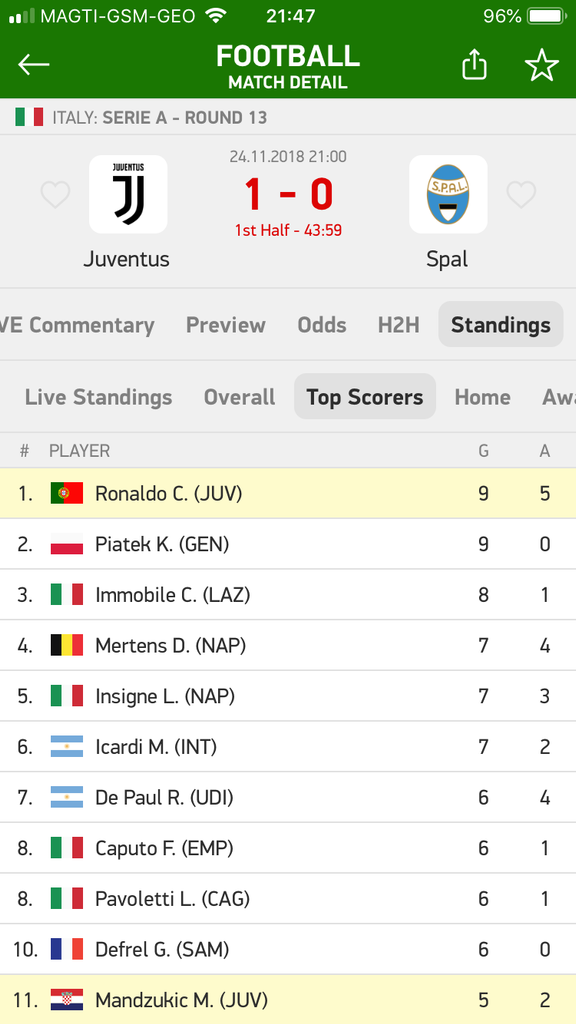
Task: Open the Preview tab
Action: coord(225,325)
